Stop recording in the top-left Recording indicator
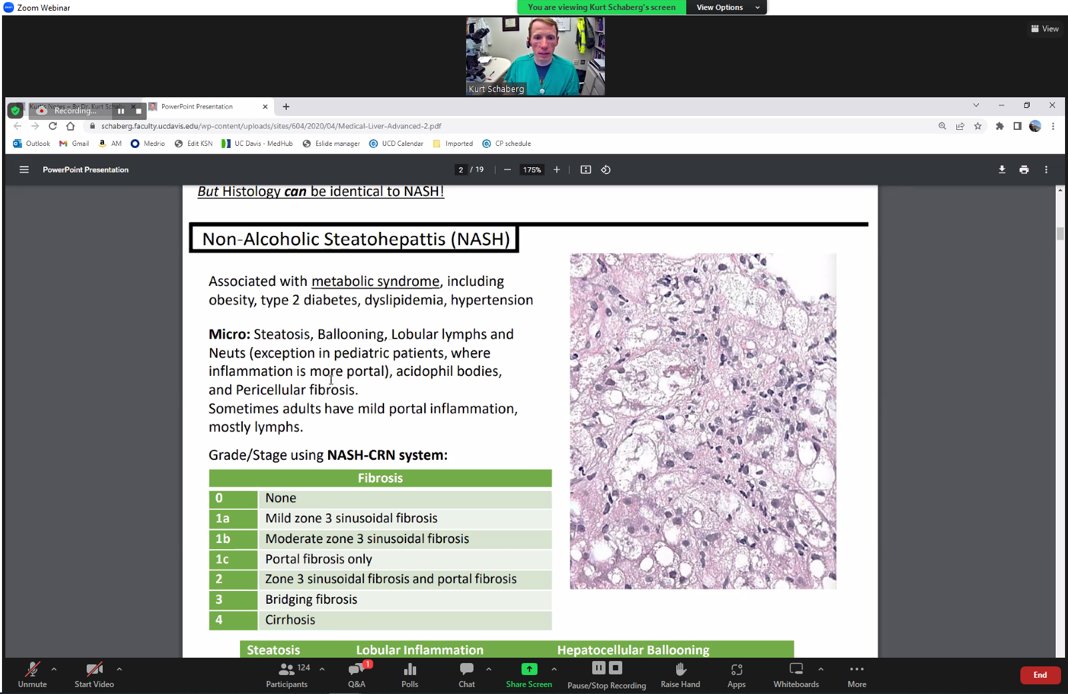The image size is (1068, 694). (138, 110)
